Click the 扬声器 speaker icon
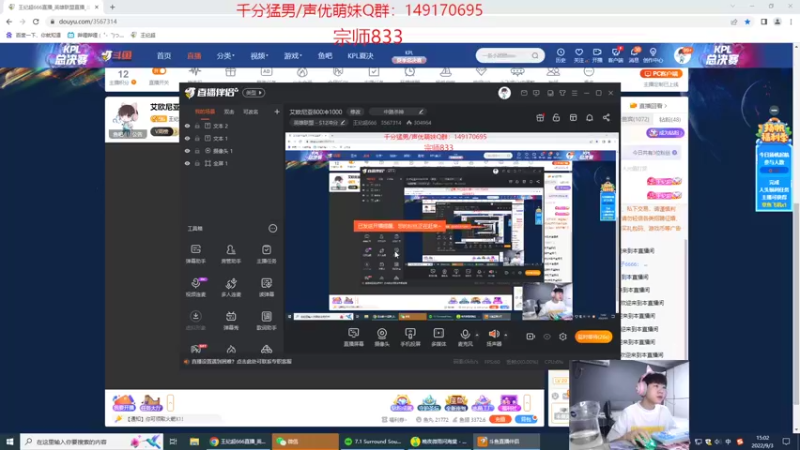Image resolution: width=800 pixels, height=450 pixels. click(493, 334)
